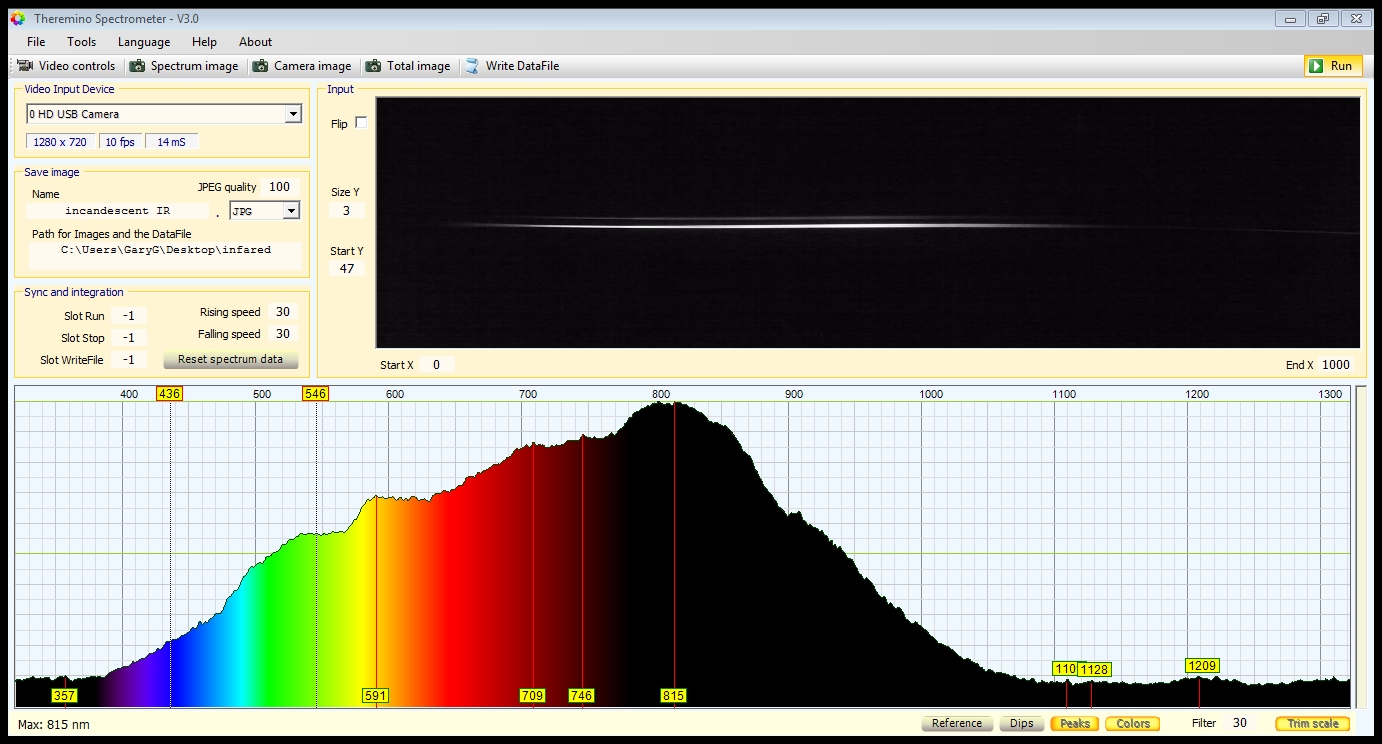
Task: Click the Dips button
Action: pyautogui.click(x=1021, y=723)
